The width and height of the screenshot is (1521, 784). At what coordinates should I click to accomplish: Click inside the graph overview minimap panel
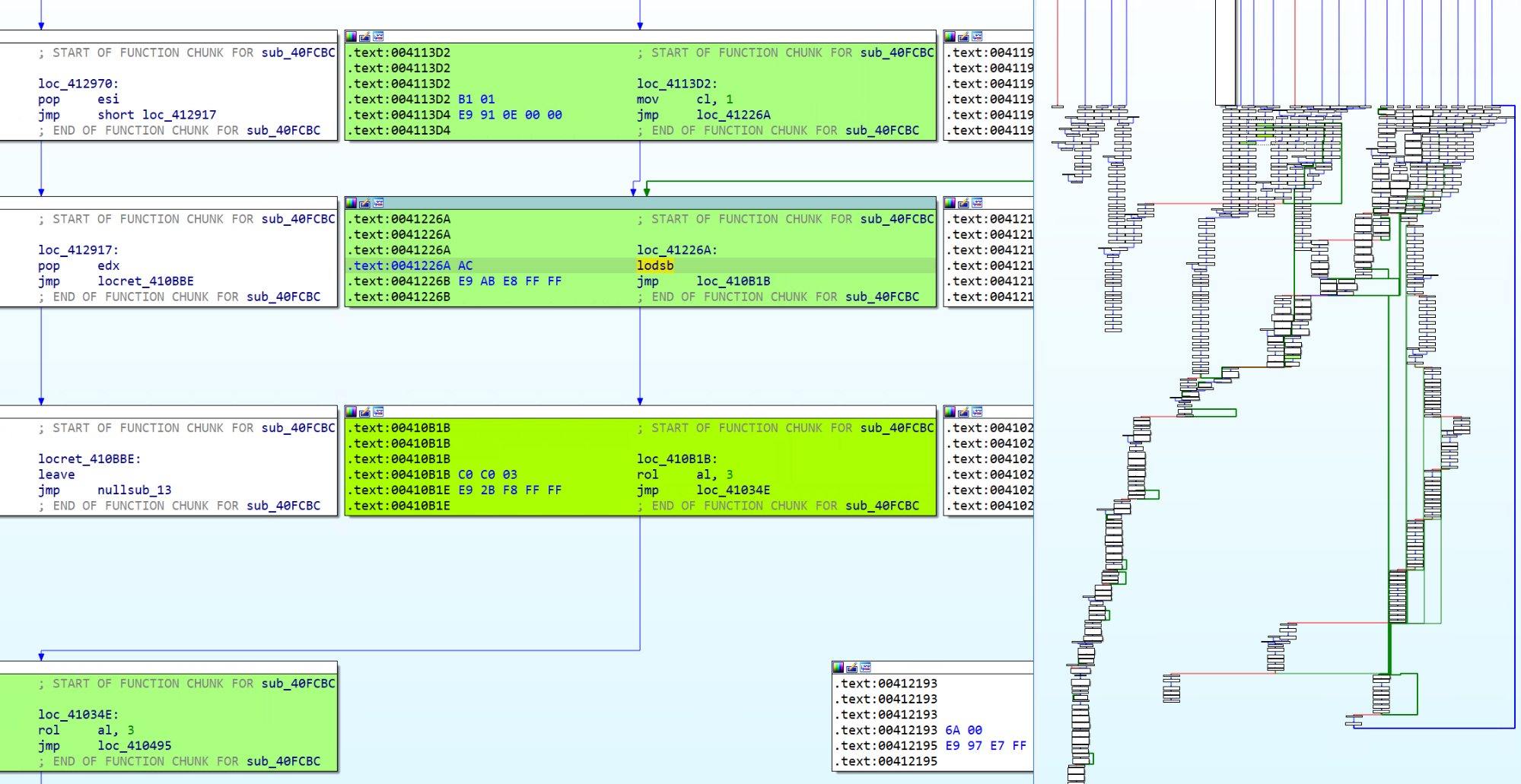tap(1278, 392)
